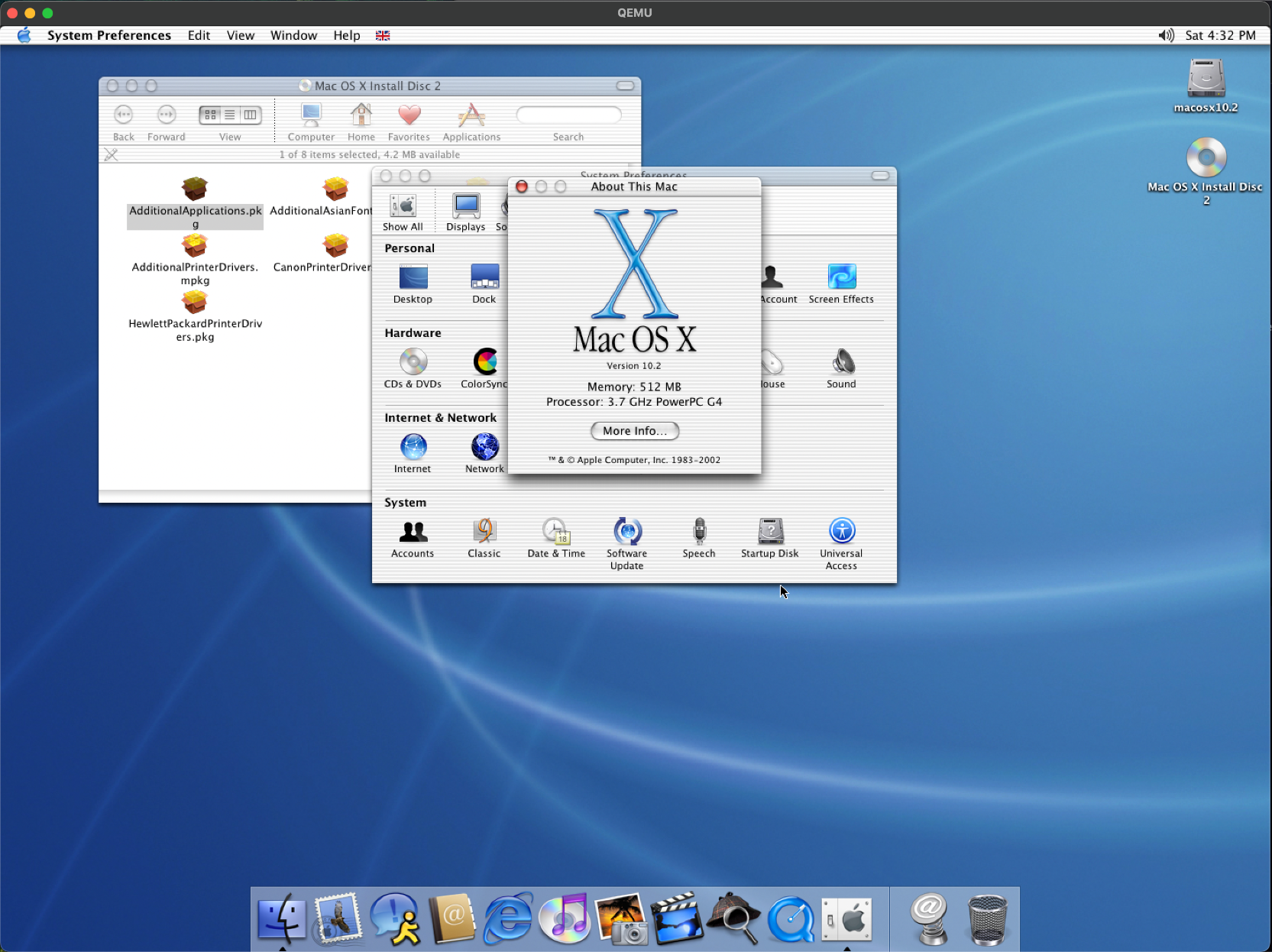Open the Edit menu
1272x952 pixels.
199,35
